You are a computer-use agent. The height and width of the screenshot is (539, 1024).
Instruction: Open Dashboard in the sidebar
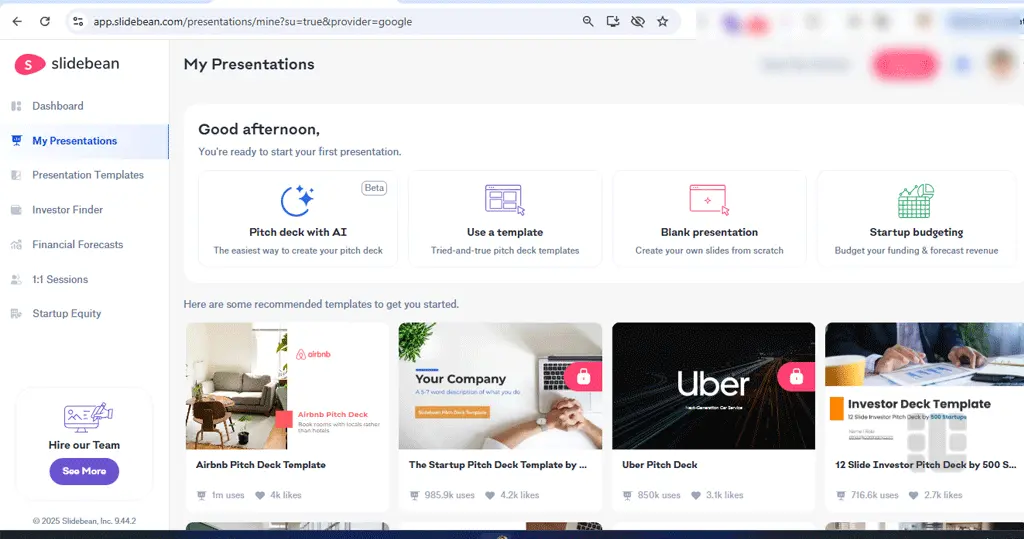(x=57, y=106)
